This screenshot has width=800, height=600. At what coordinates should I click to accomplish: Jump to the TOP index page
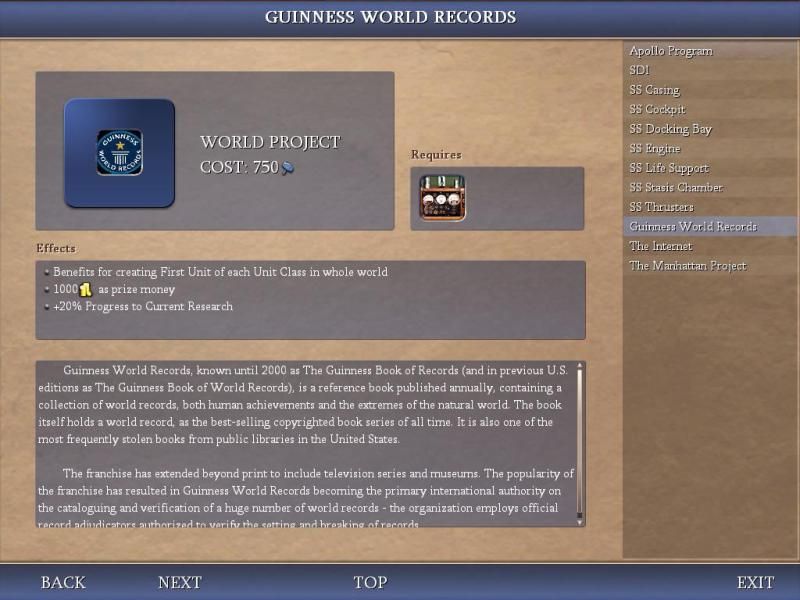click(x=370, y=582)
